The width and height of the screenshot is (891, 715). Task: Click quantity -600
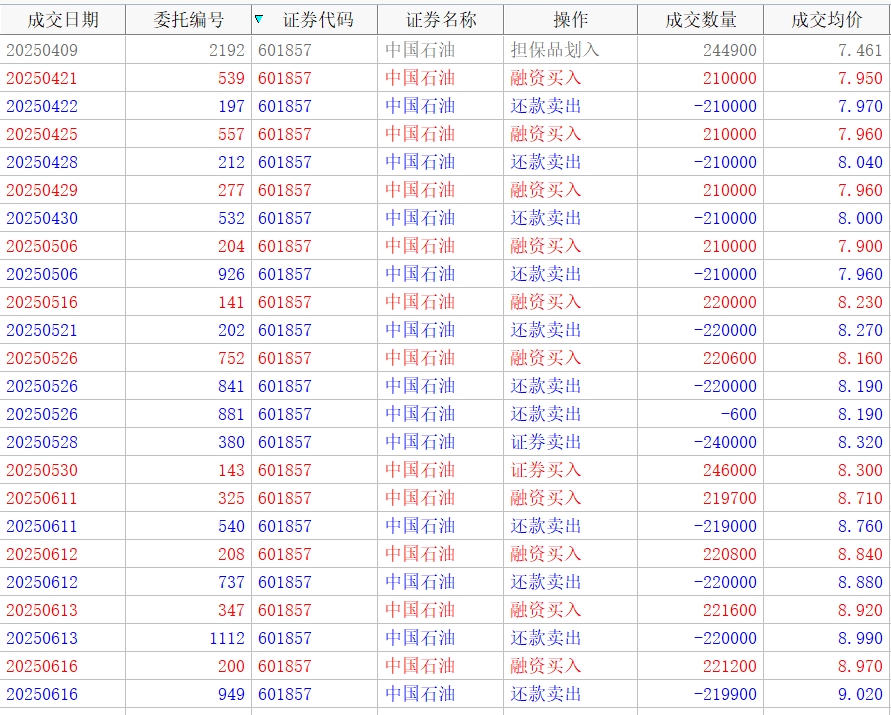739,414
